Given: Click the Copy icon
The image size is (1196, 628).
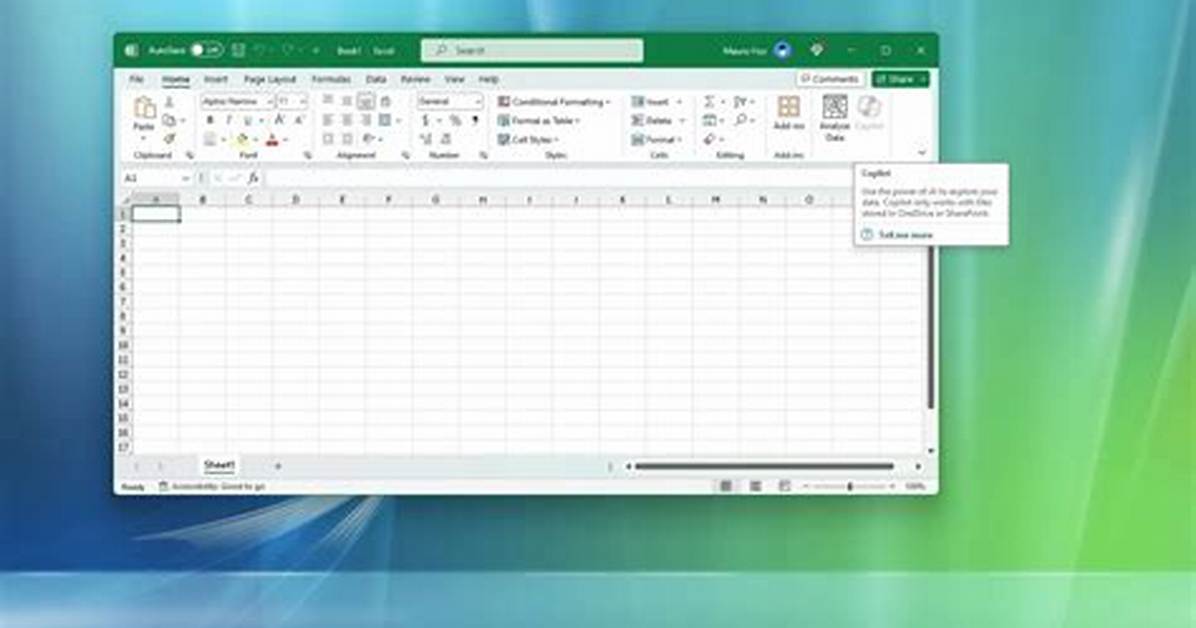Looking at the screenshot, I should click(169, 121).
